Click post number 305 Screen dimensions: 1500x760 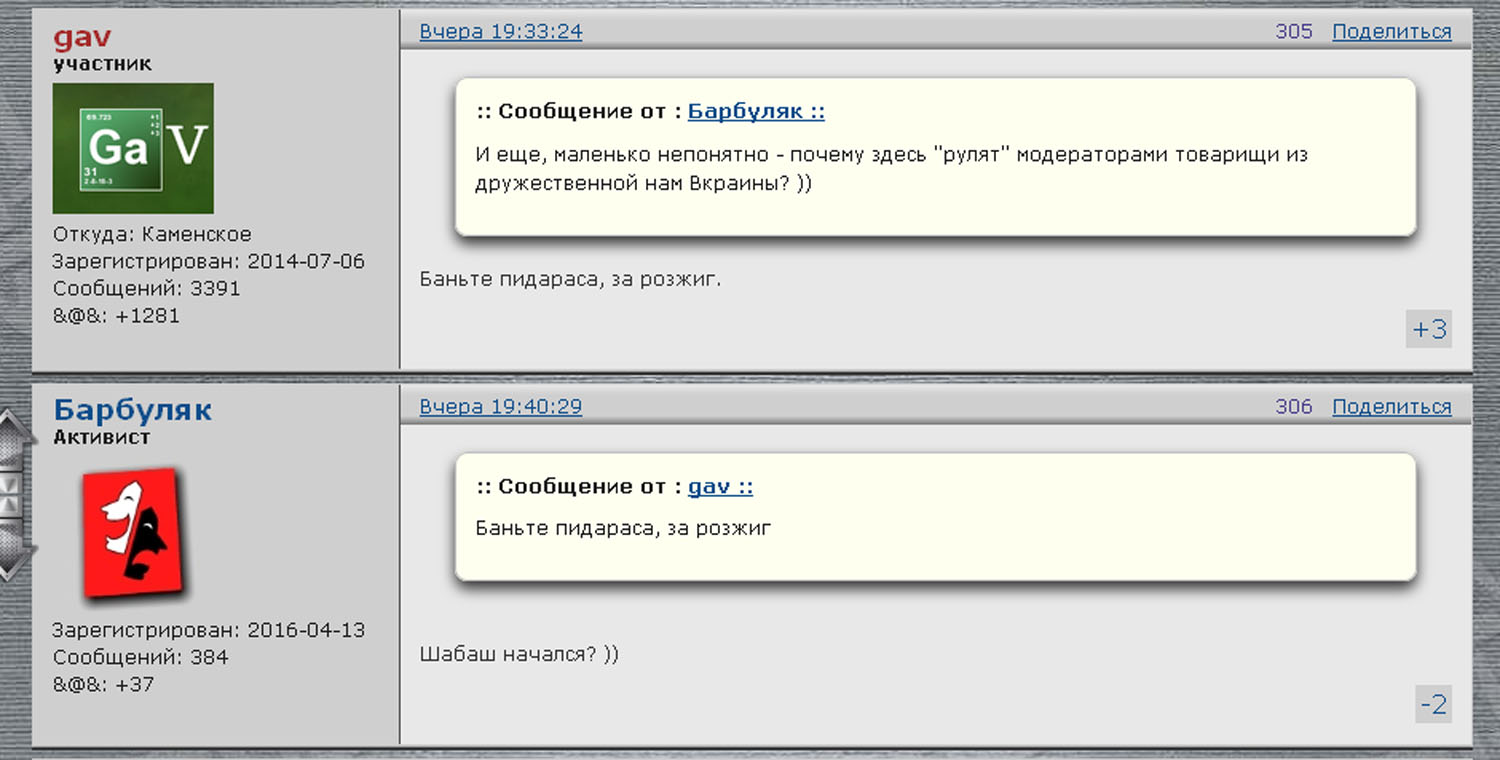click(1294, 32)
